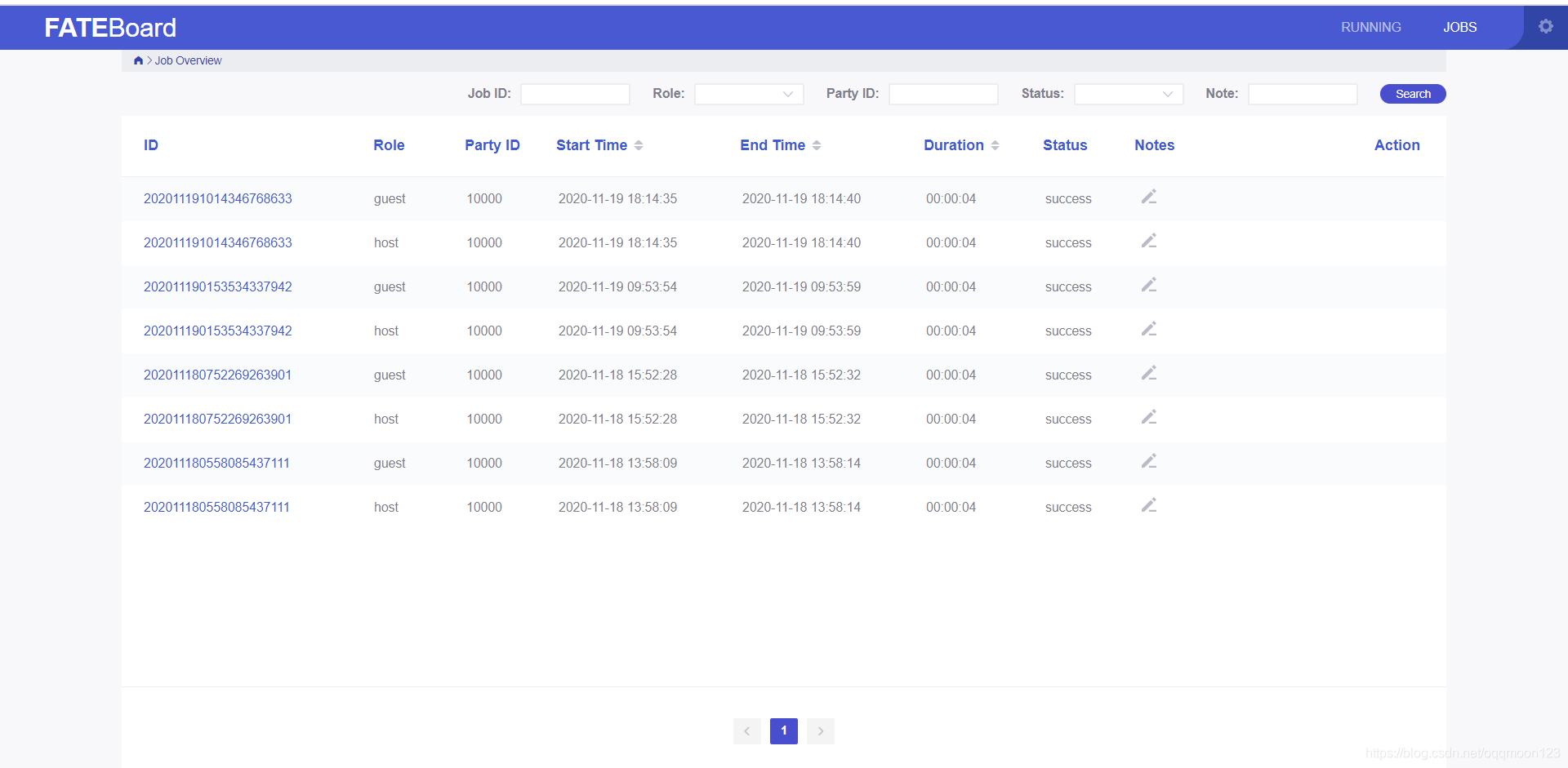Open guest job 202011191014346768633
Screen dimensions: 1568x768
click(x=218, y=198)
